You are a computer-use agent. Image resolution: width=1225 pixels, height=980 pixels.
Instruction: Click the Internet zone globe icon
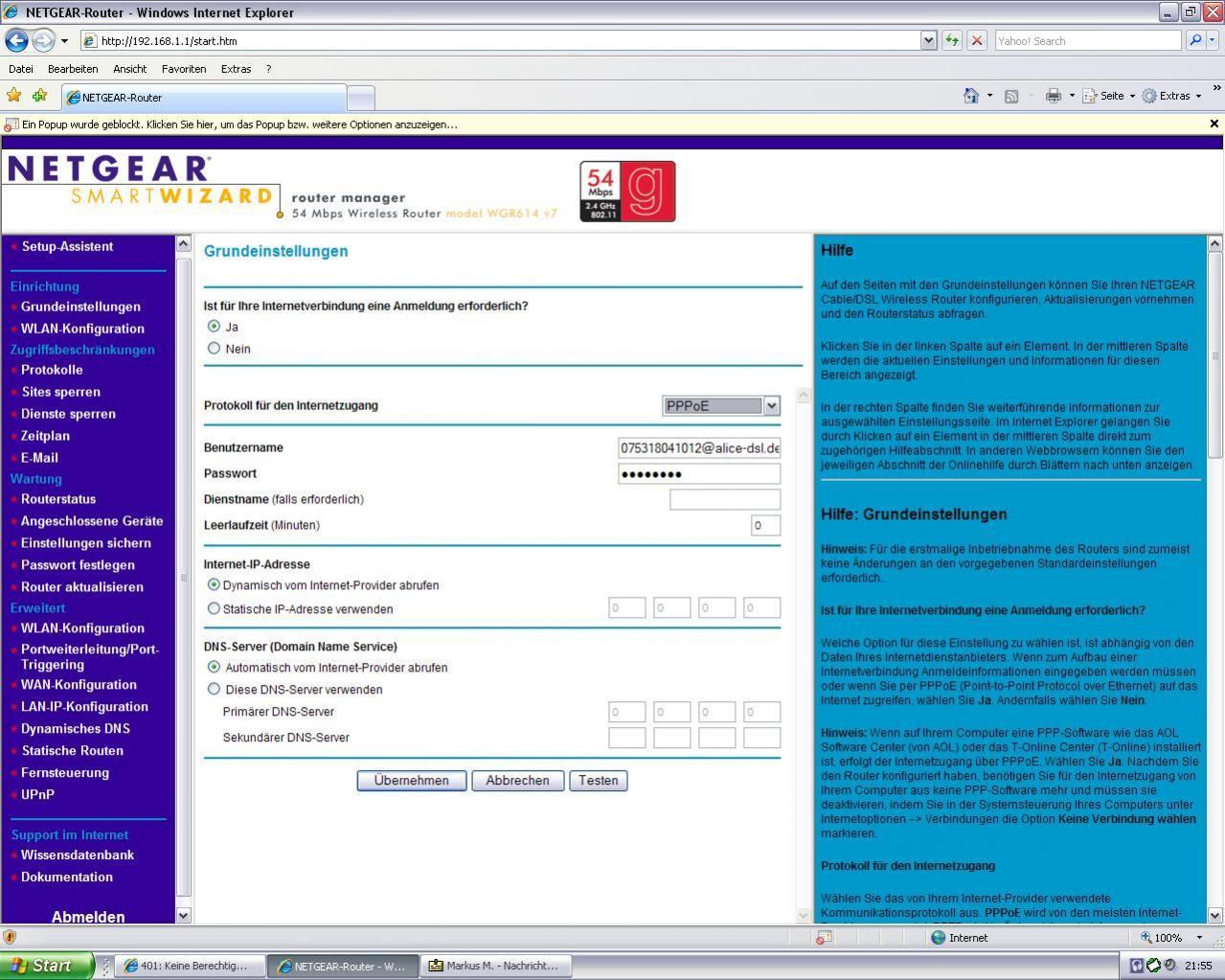click(x=938, y=938)
